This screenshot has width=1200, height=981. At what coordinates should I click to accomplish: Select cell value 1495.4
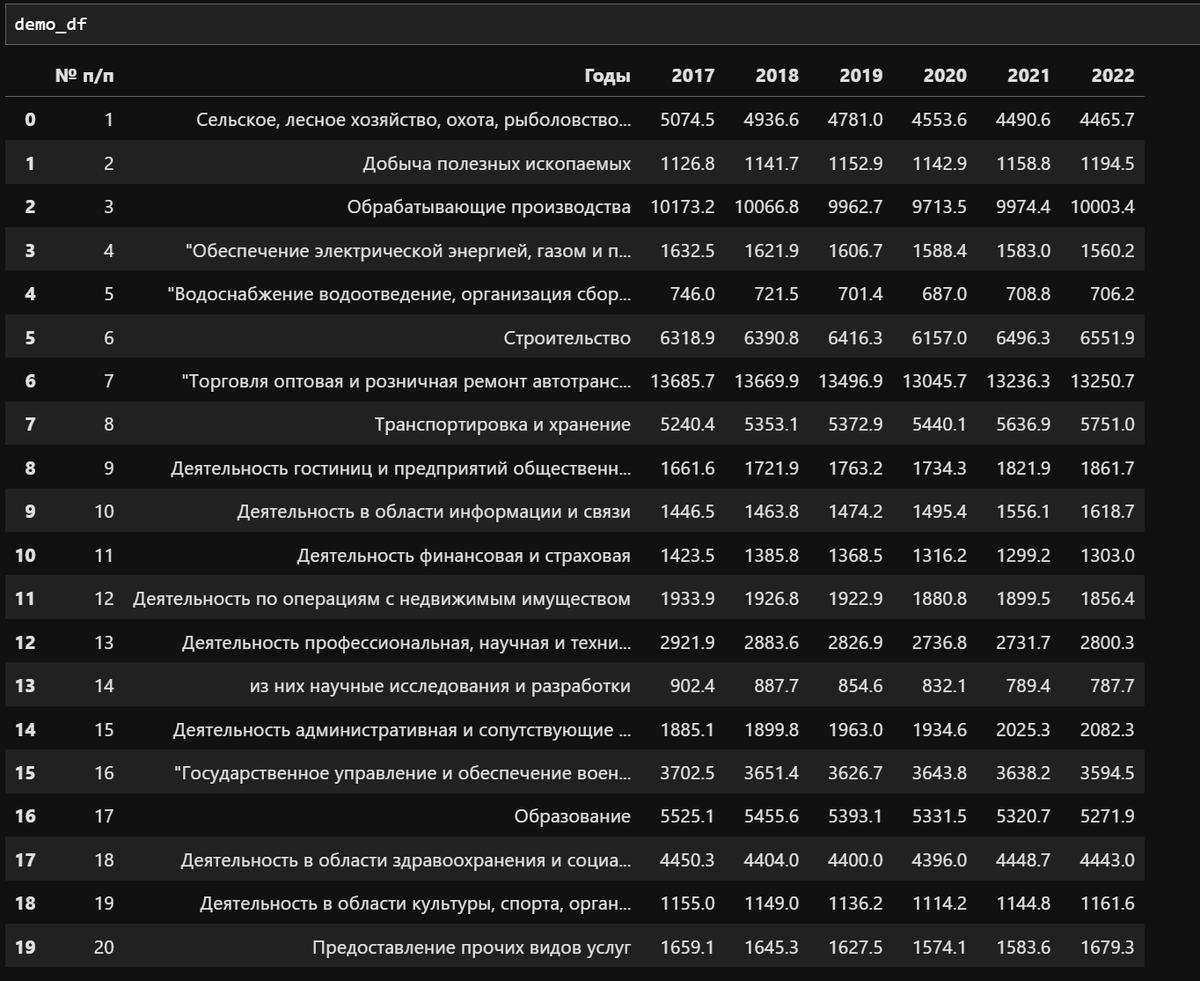tap(940, 512)
